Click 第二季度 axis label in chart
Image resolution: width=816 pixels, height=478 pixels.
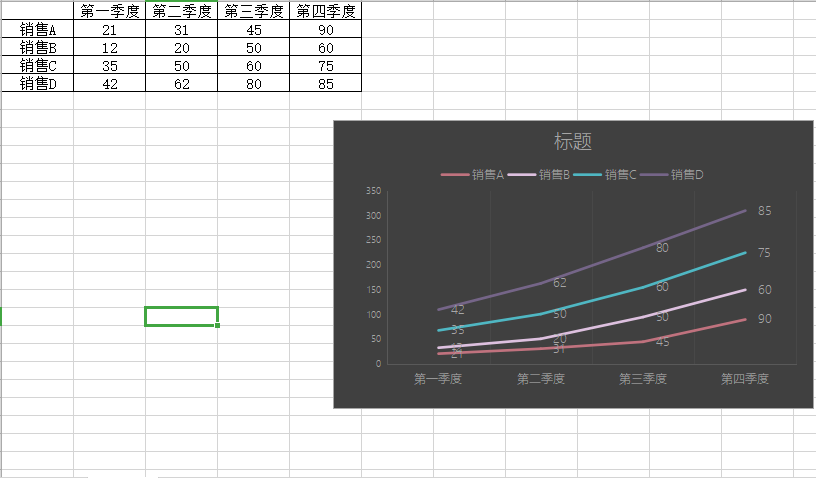point(541,379)
